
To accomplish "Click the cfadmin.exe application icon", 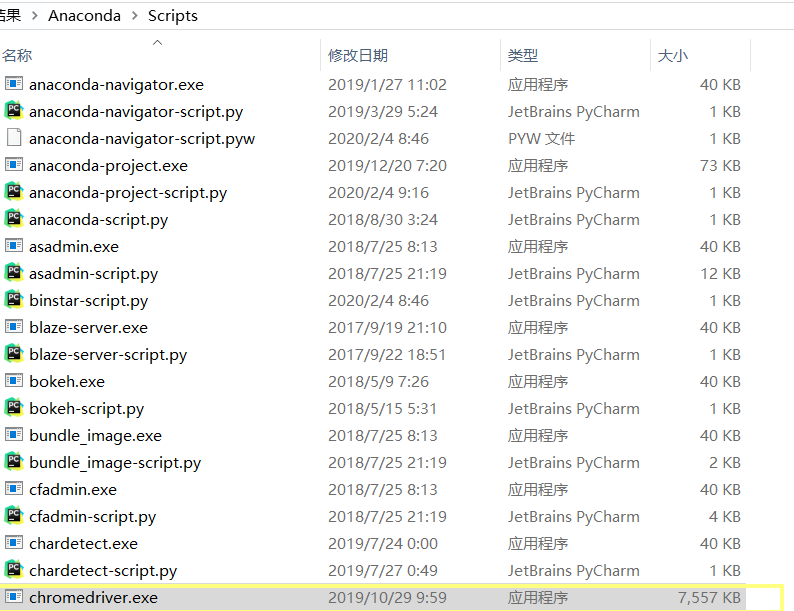I will (x=14, y=488).
